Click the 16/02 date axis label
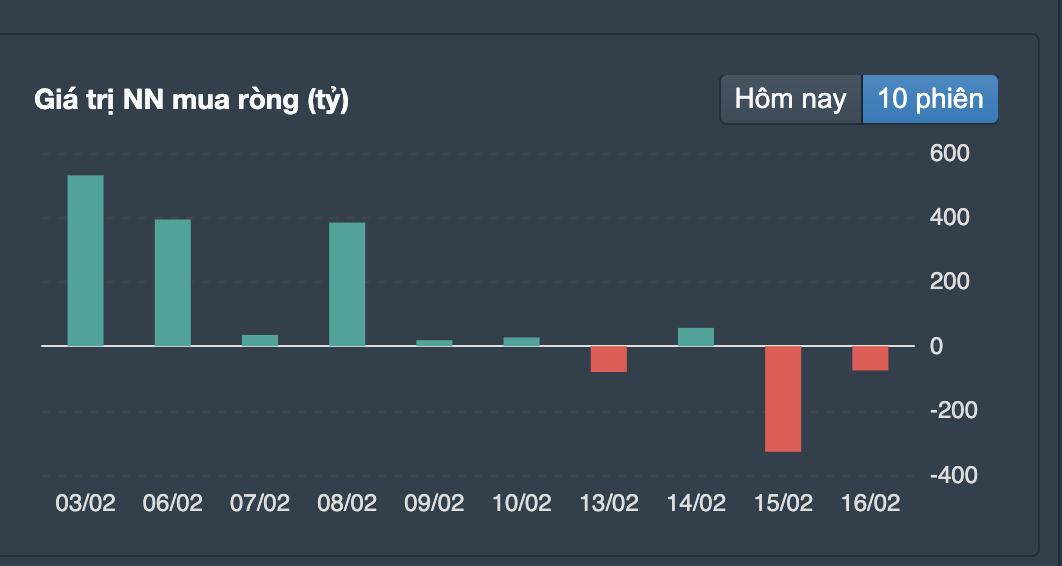The height and width of the screenshot is (566, 1062). pyautogui.click(x=870, y=503)
